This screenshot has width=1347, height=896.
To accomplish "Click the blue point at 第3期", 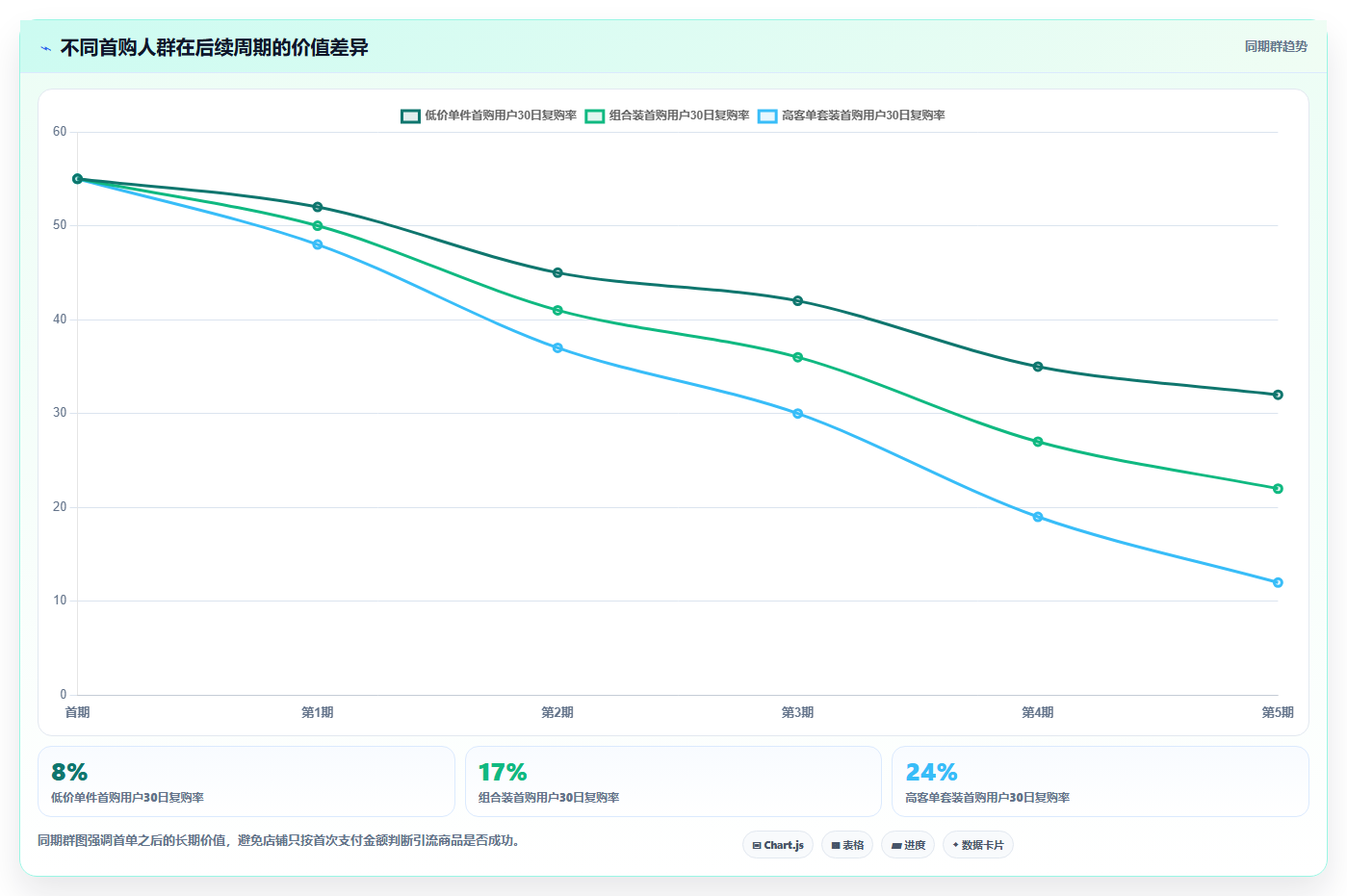I will click(x=797, y=413).
